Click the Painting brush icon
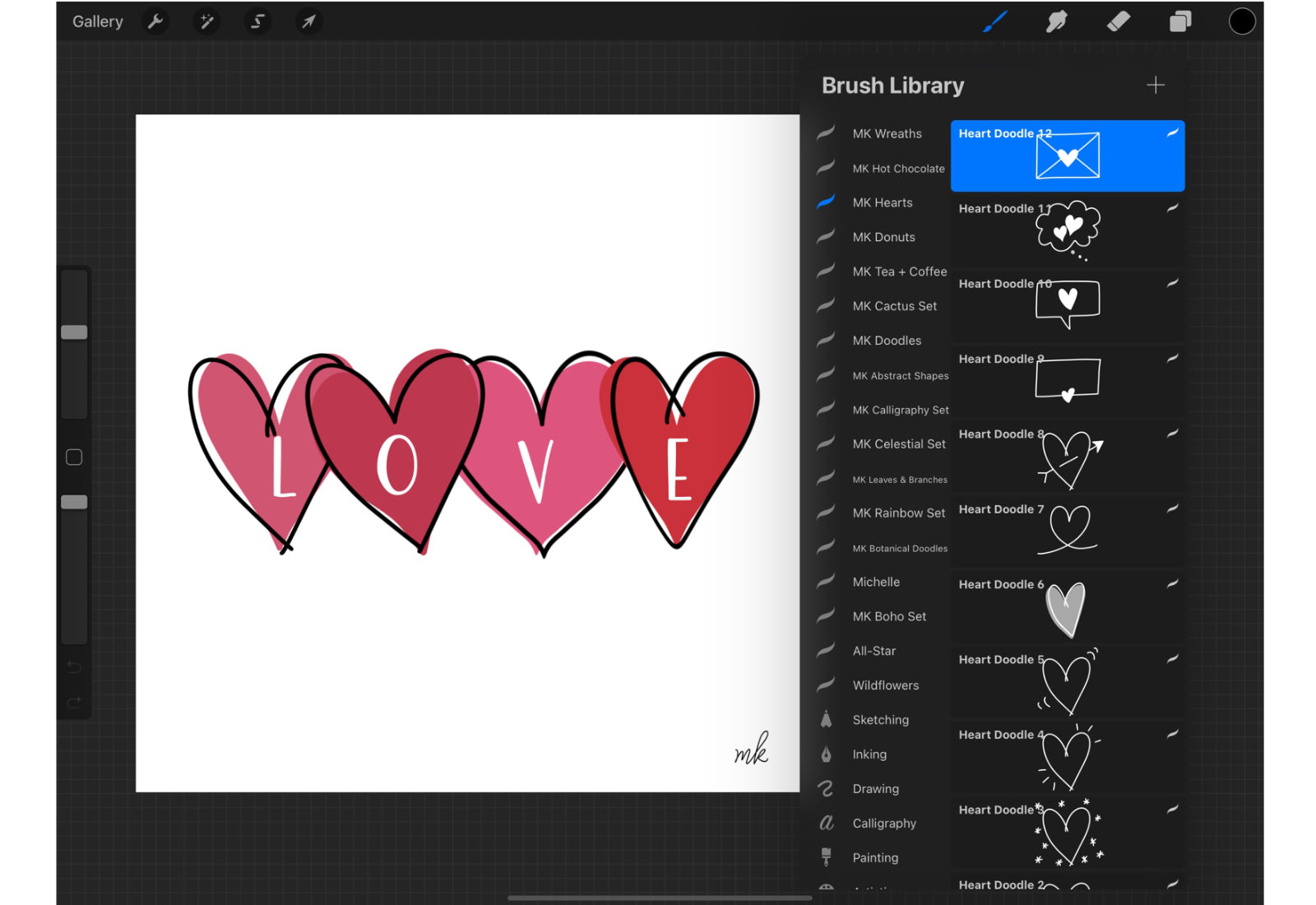Image resolution: width=1316 pixels, height=905 pixels. point(827,857)
